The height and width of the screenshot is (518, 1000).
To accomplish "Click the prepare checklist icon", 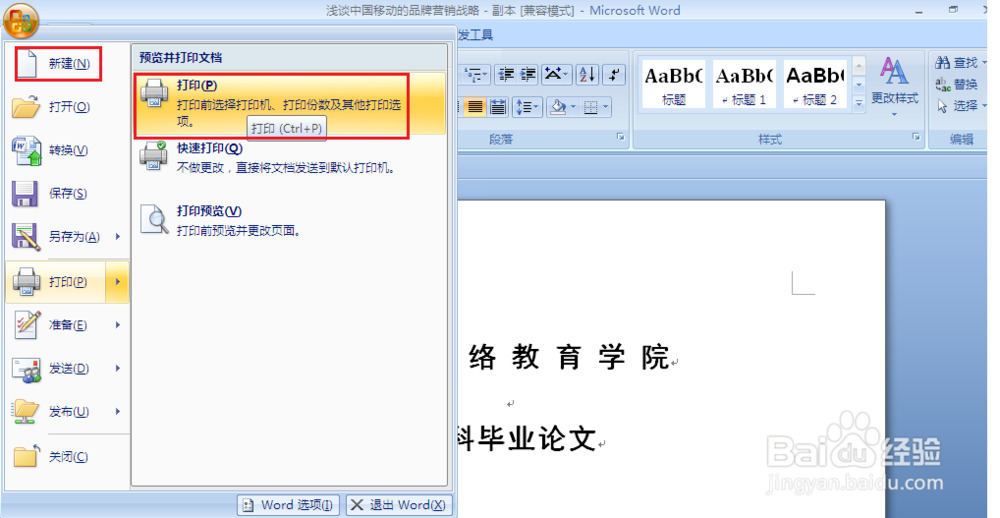I will (x=27, y=325).
